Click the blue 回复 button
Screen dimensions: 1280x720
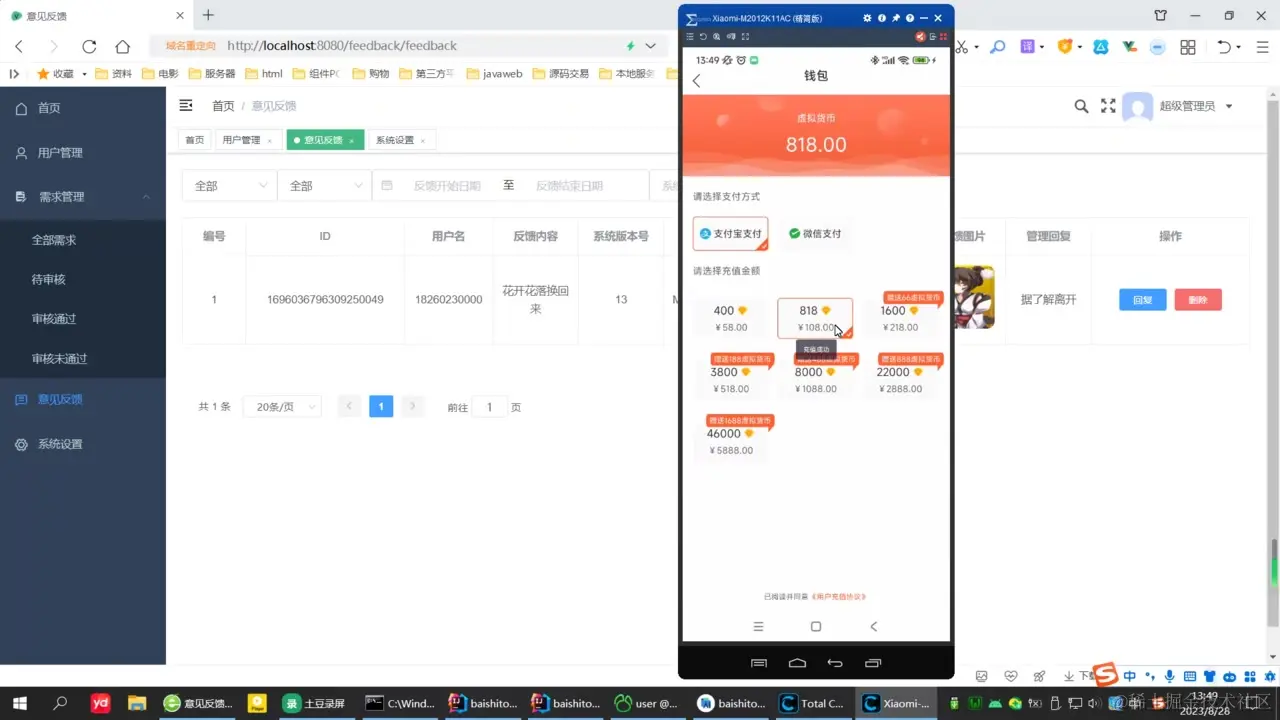click(x=1143, y=300)
